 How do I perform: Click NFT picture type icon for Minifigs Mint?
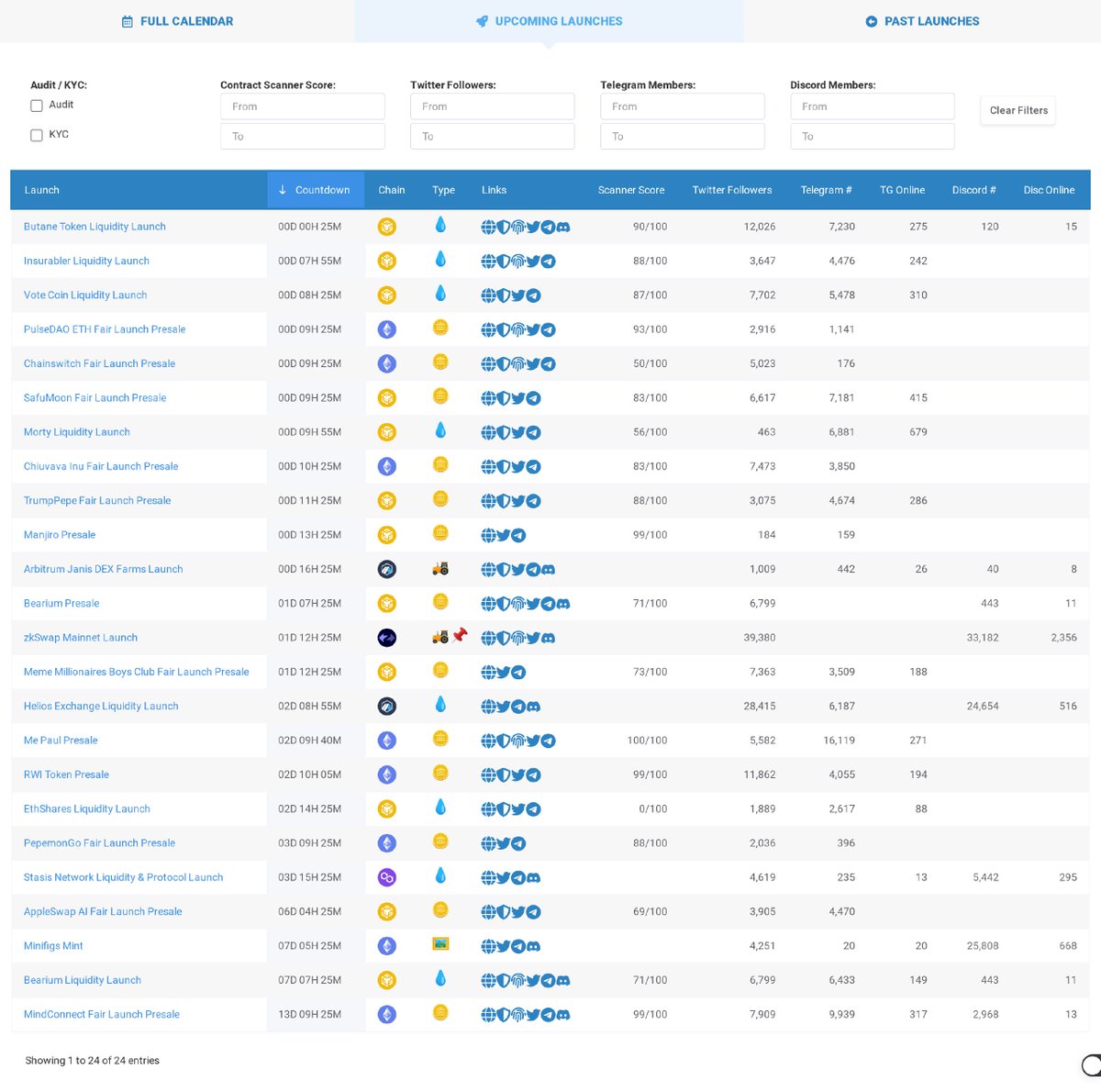(x=440, y=944)
